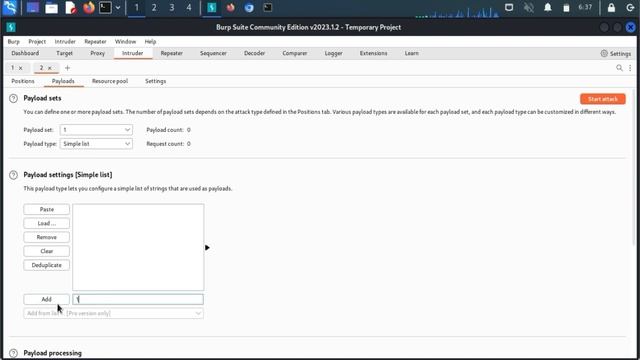The height and width of the screenshot is (360, 640).
Task: Click the search magnifier icon
Action: [x=620, y=68]
